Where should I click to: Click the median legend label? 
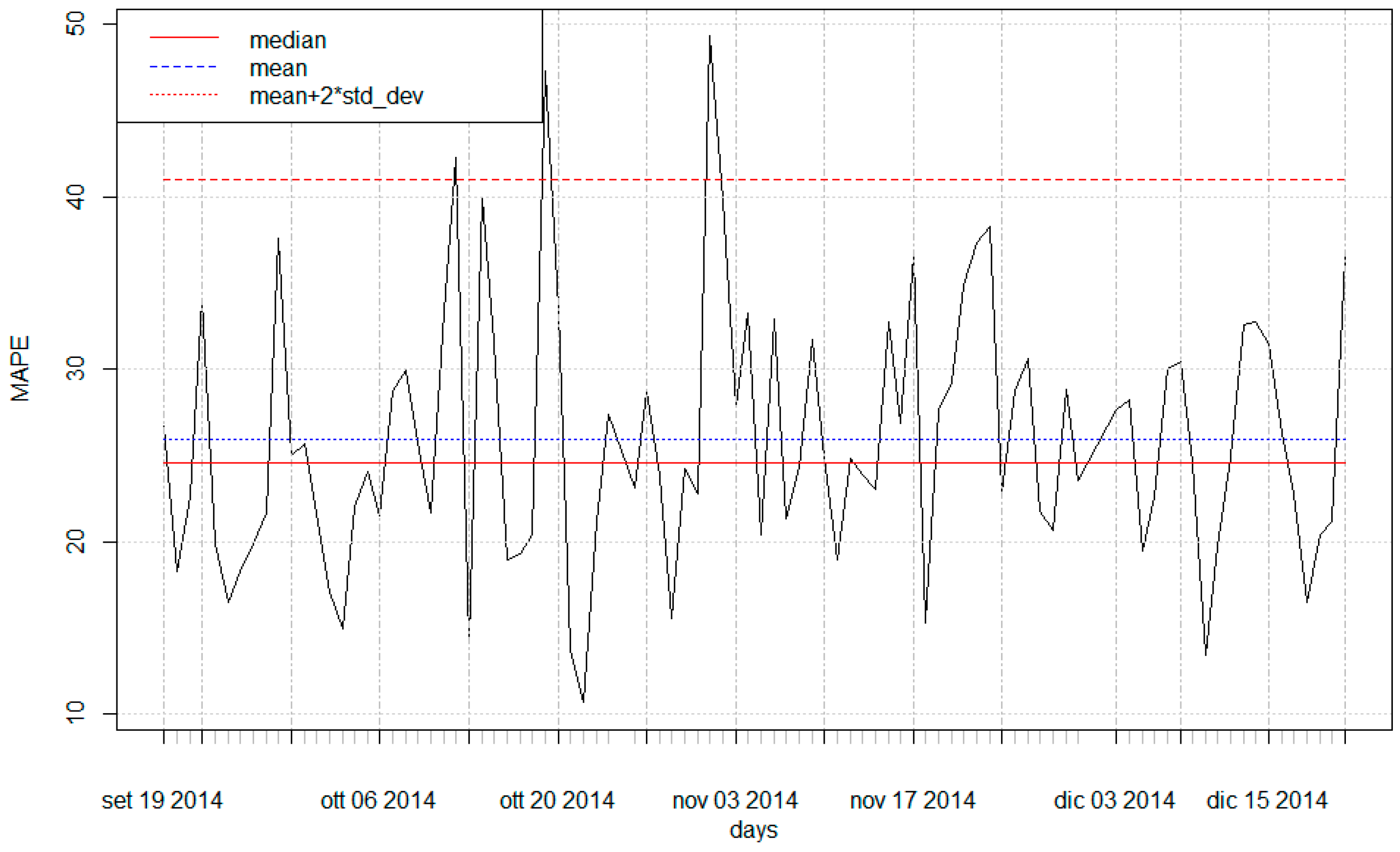click(287, 40)
